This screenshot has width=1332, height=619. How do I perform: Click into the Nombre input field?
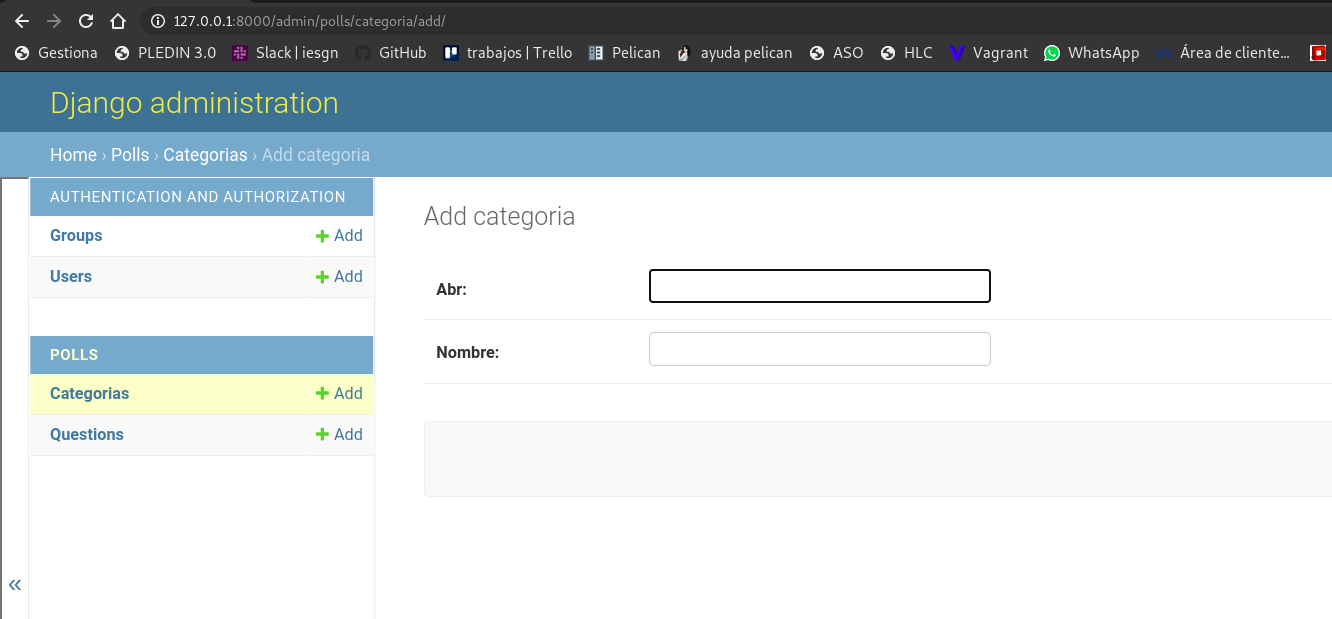[819, 349]
